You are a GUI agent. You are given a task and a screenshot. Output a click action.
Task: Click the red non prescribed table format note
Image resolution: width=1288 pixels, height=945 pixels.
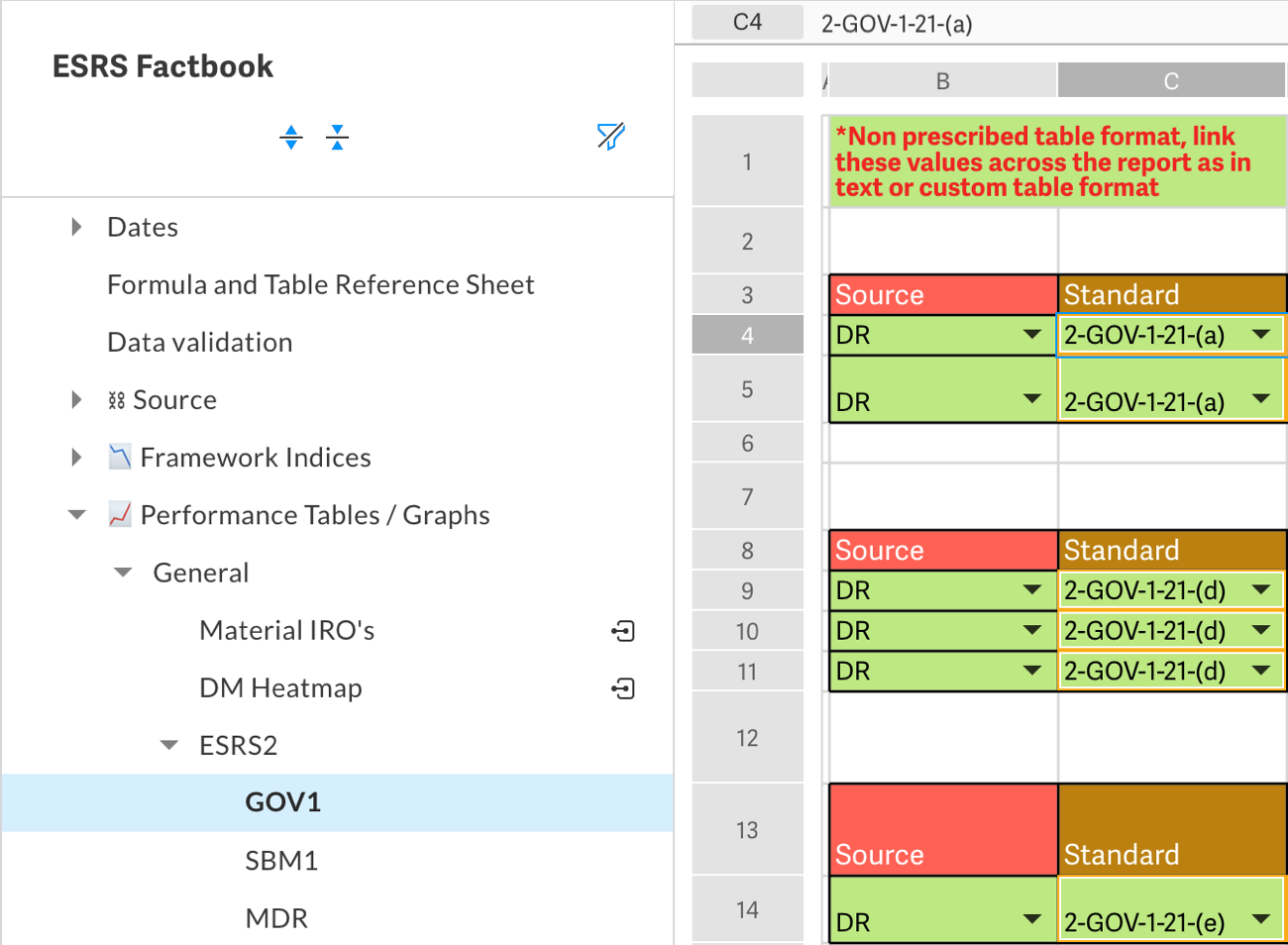(x=1057, y=161)
